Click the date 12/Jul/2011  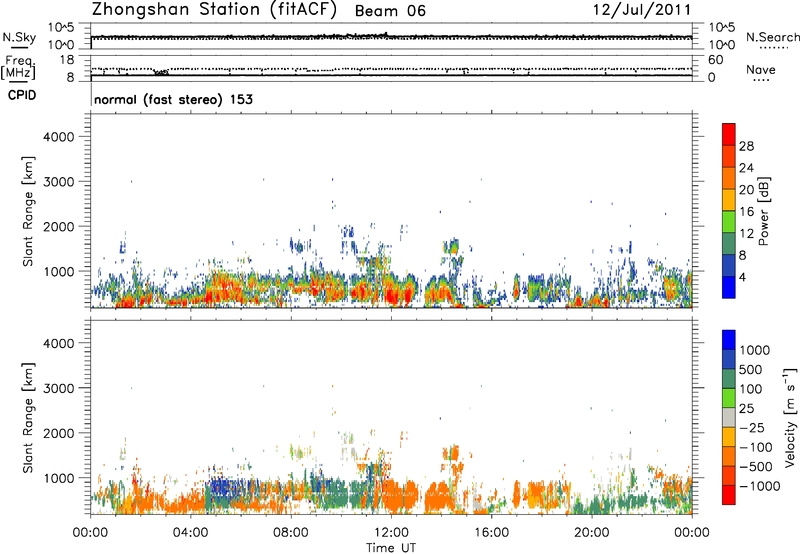click(642, 10)
